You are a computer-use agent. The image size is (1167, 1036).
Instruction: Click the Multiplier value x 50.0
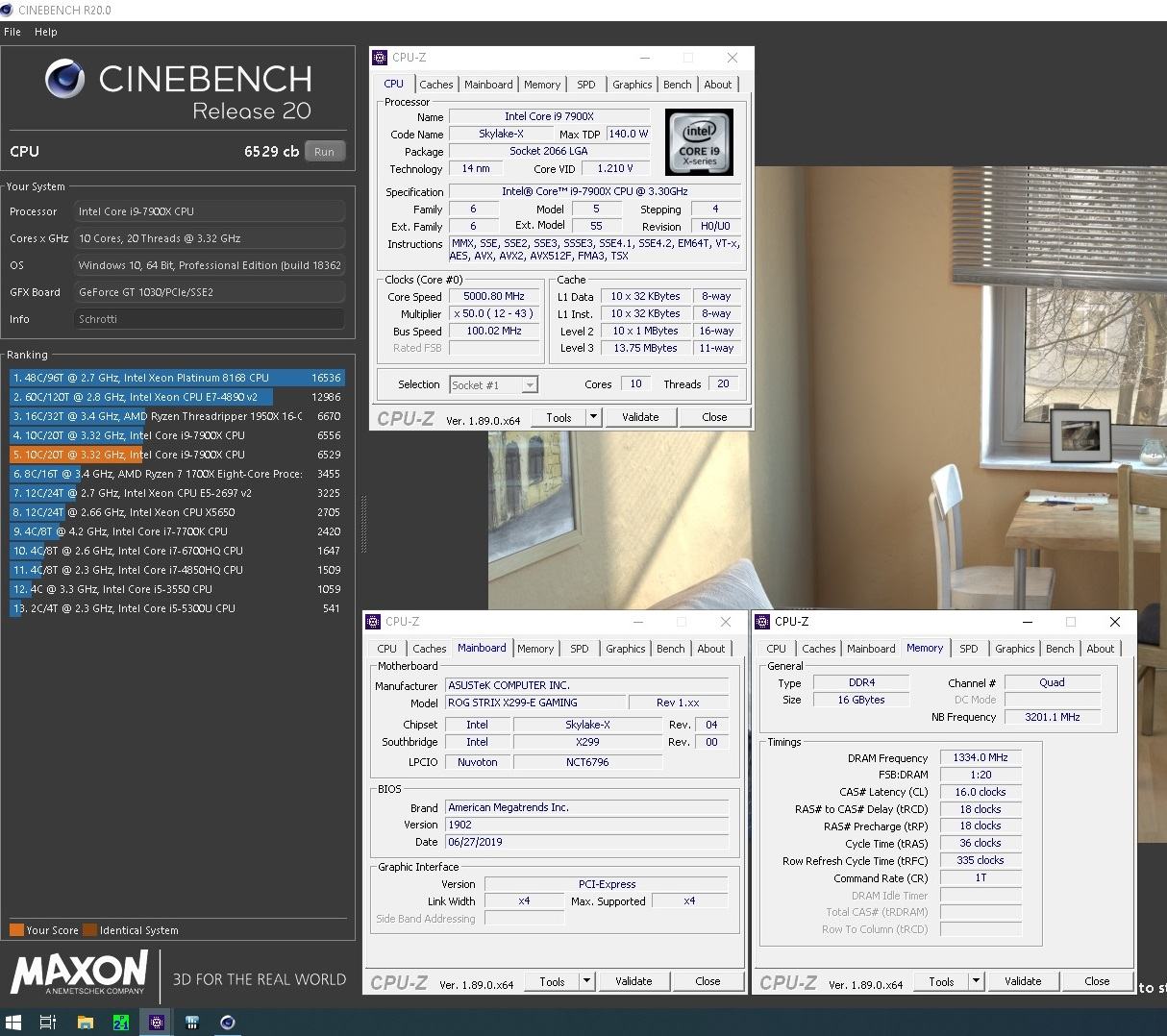[494, 314]
